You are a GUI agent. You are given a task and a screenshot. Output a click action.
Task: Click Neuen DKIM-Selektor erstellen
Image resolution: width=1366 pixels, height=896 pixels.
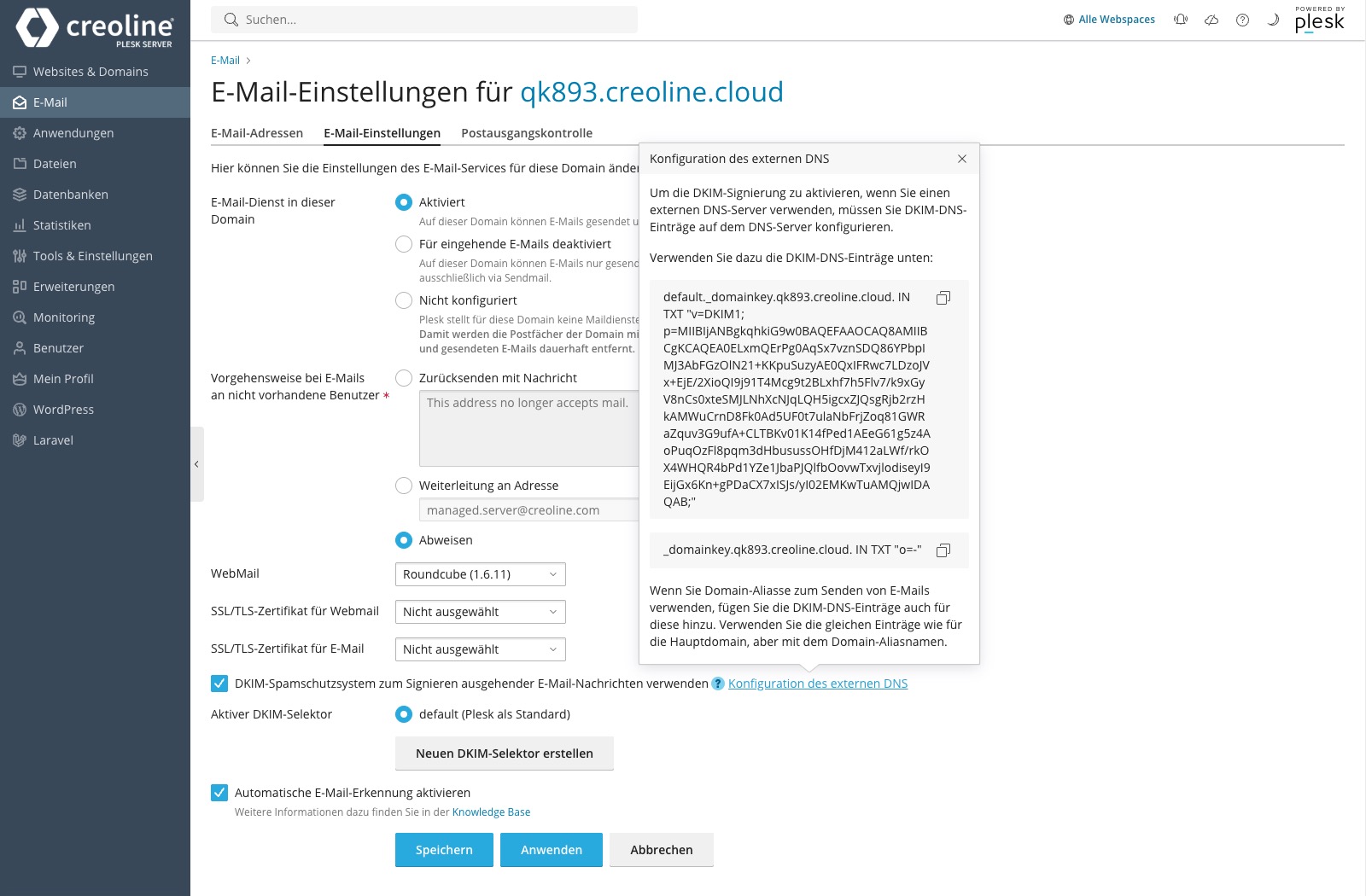point(505,753)
